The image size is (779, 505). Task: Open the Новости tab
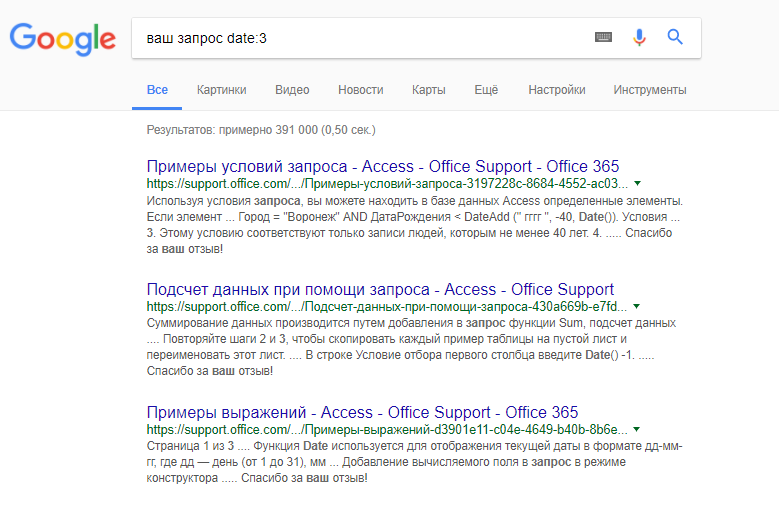click(361, 90)
